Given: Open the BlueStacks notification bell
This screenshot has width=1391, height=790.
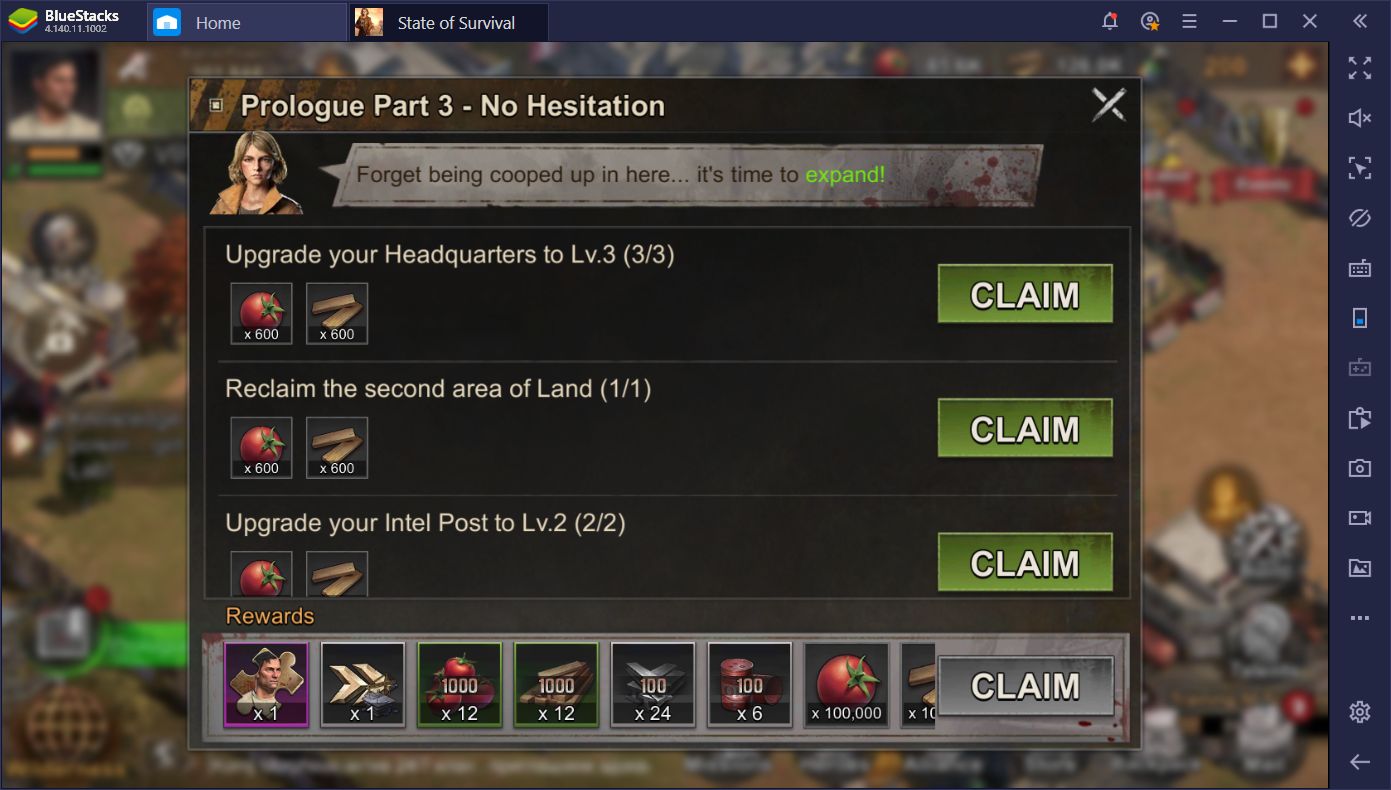Looking at the screenshot, I should 1109,21.
